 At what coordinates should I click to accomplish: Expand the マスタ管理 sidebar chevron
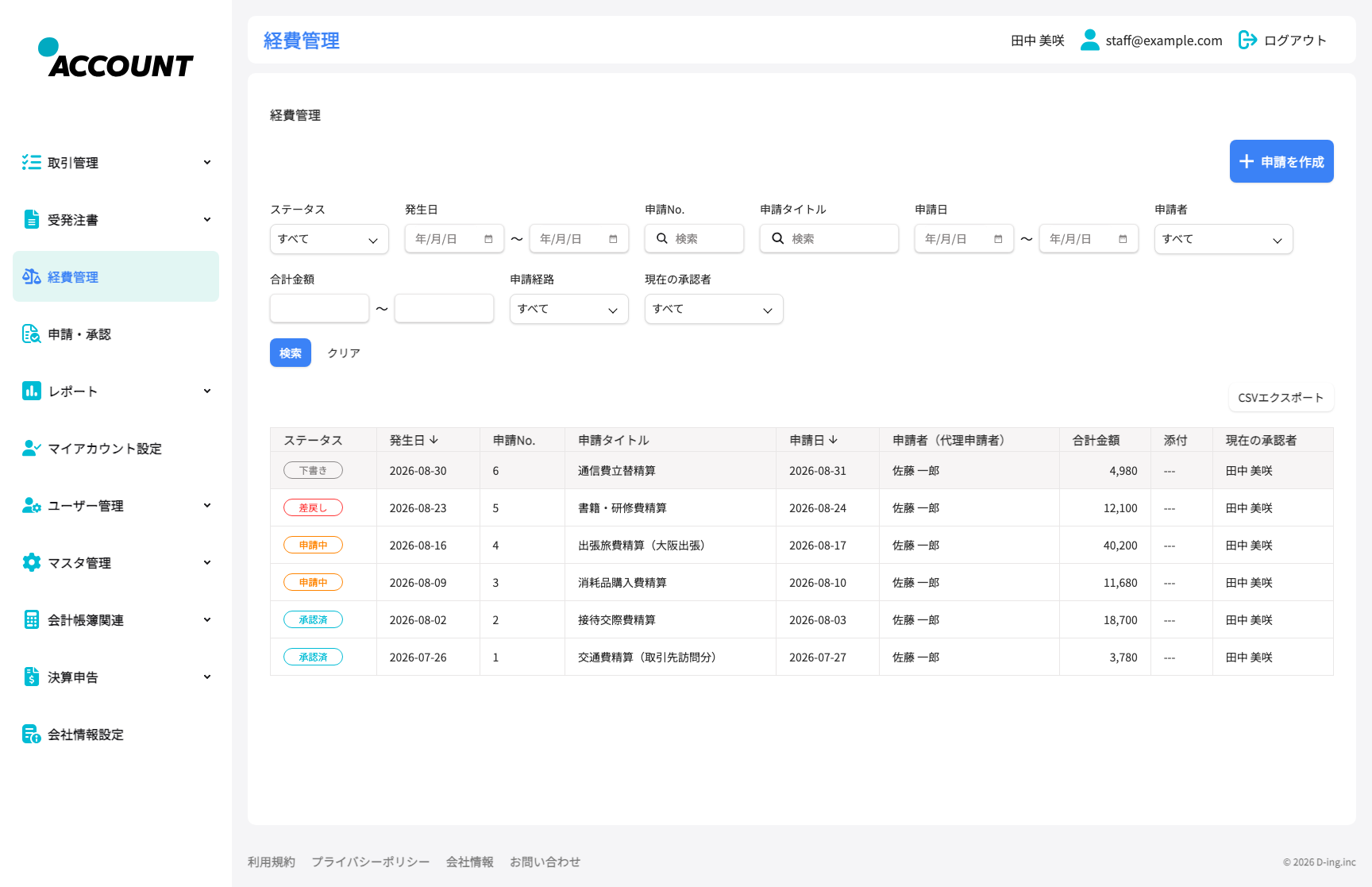pyautogui.click(x=207, y=562)
